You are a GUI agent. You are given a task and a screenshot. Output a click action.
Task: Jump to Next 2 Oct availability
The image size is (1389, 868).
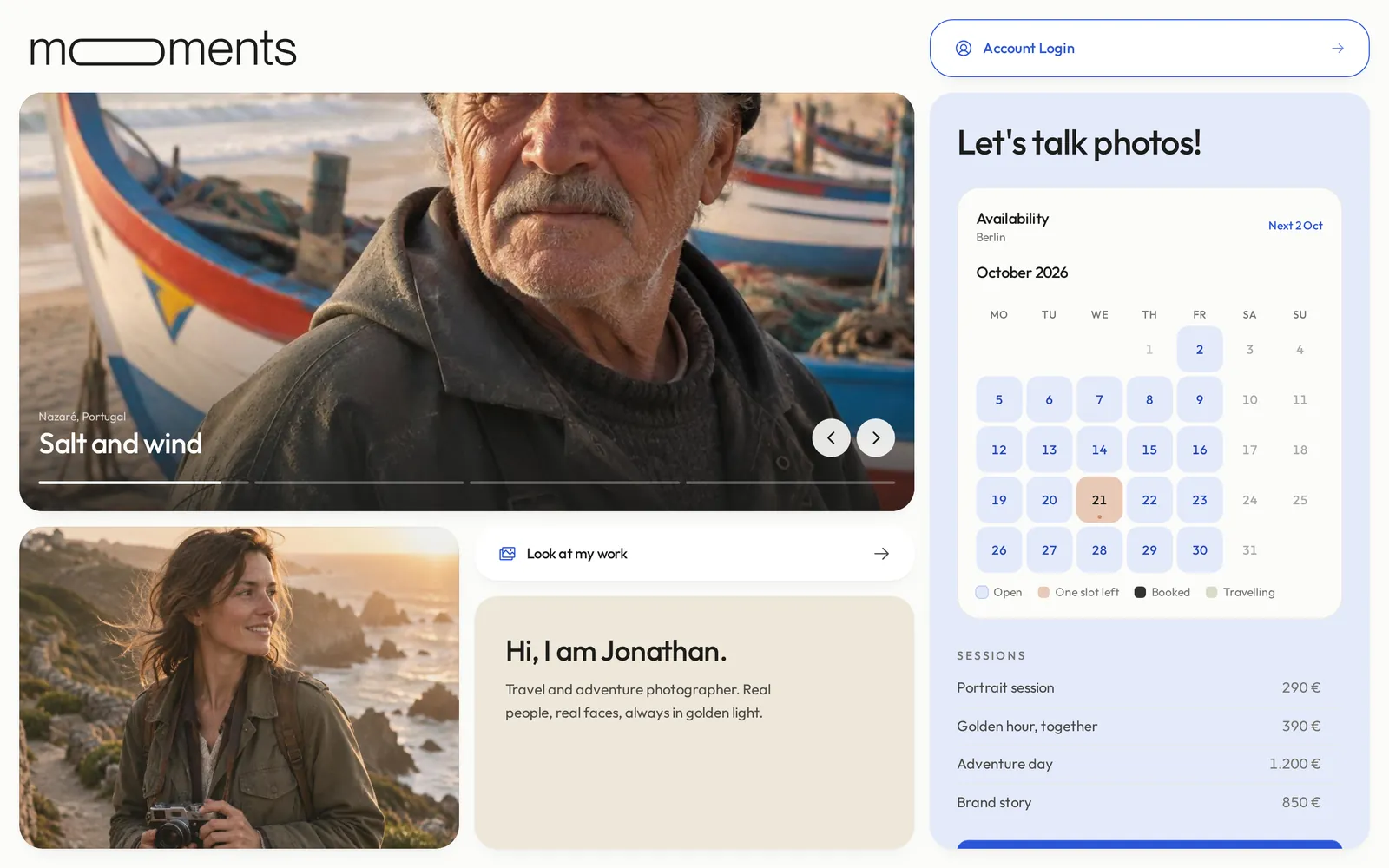tap(1295, 226)
